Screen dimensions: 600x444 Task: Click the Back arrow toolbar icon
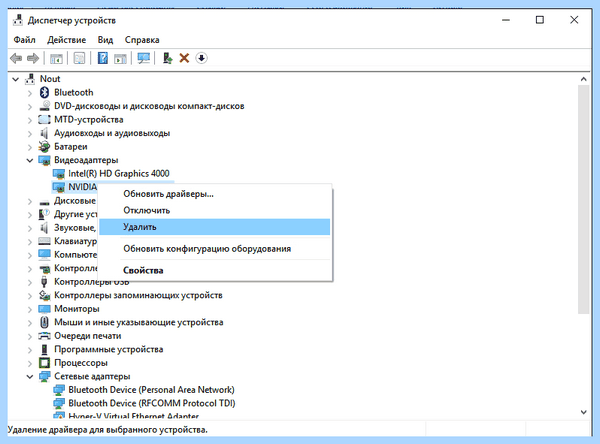[x=16, y=58]
